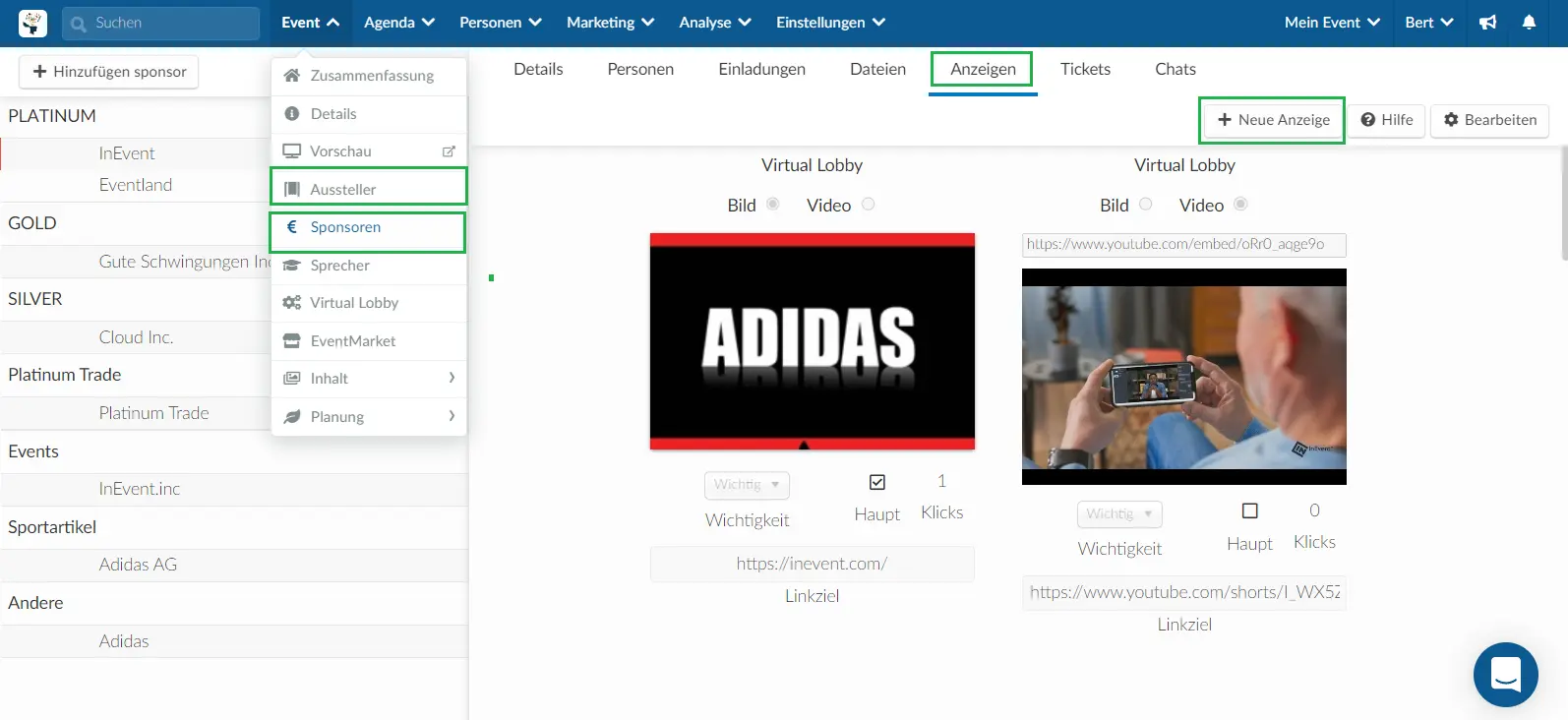Open the Bert user dropdown

[1428, 23]
